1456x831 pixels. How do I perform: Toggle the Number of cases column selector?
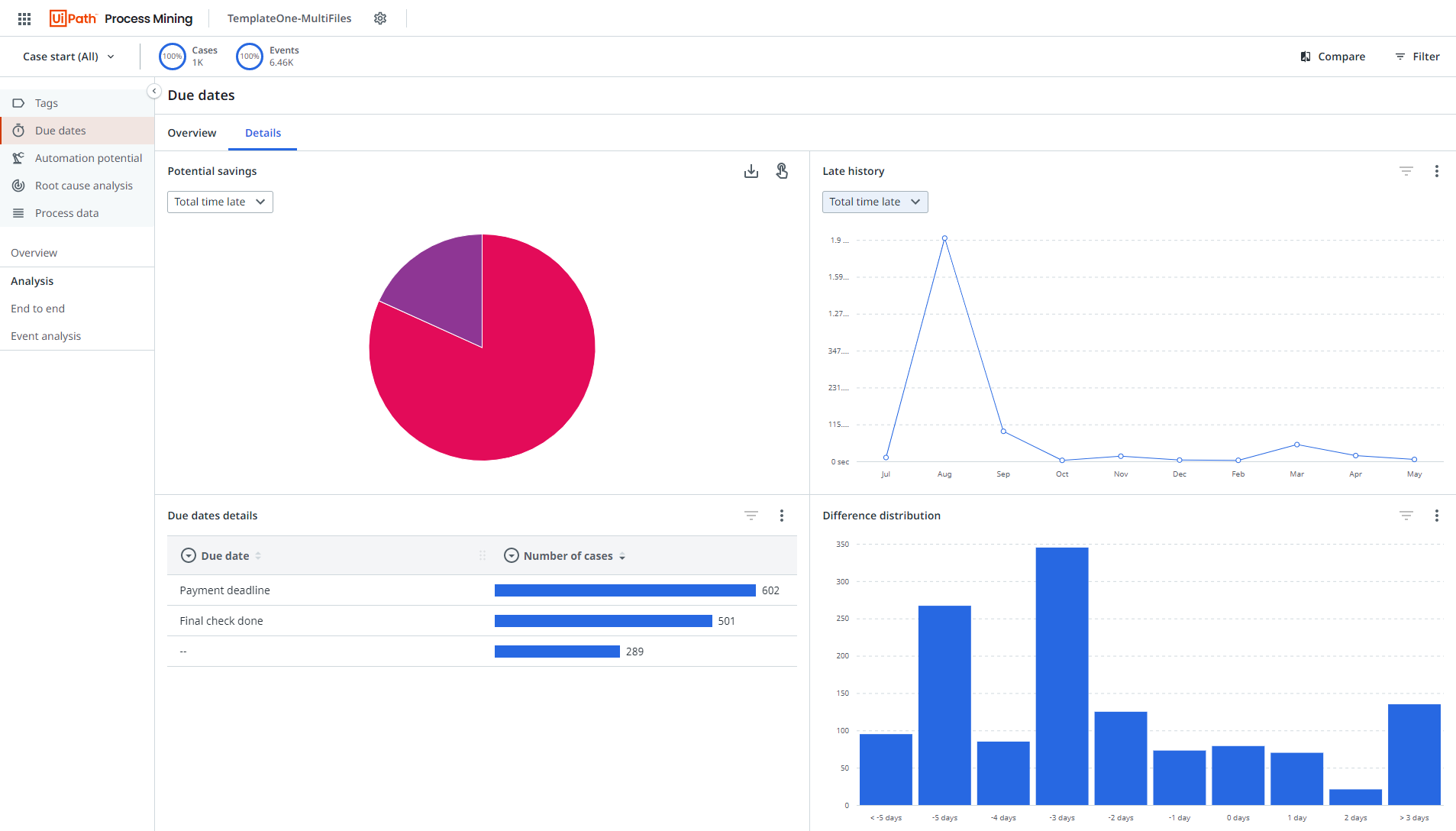pyautogui.click(x=512, y=555)
